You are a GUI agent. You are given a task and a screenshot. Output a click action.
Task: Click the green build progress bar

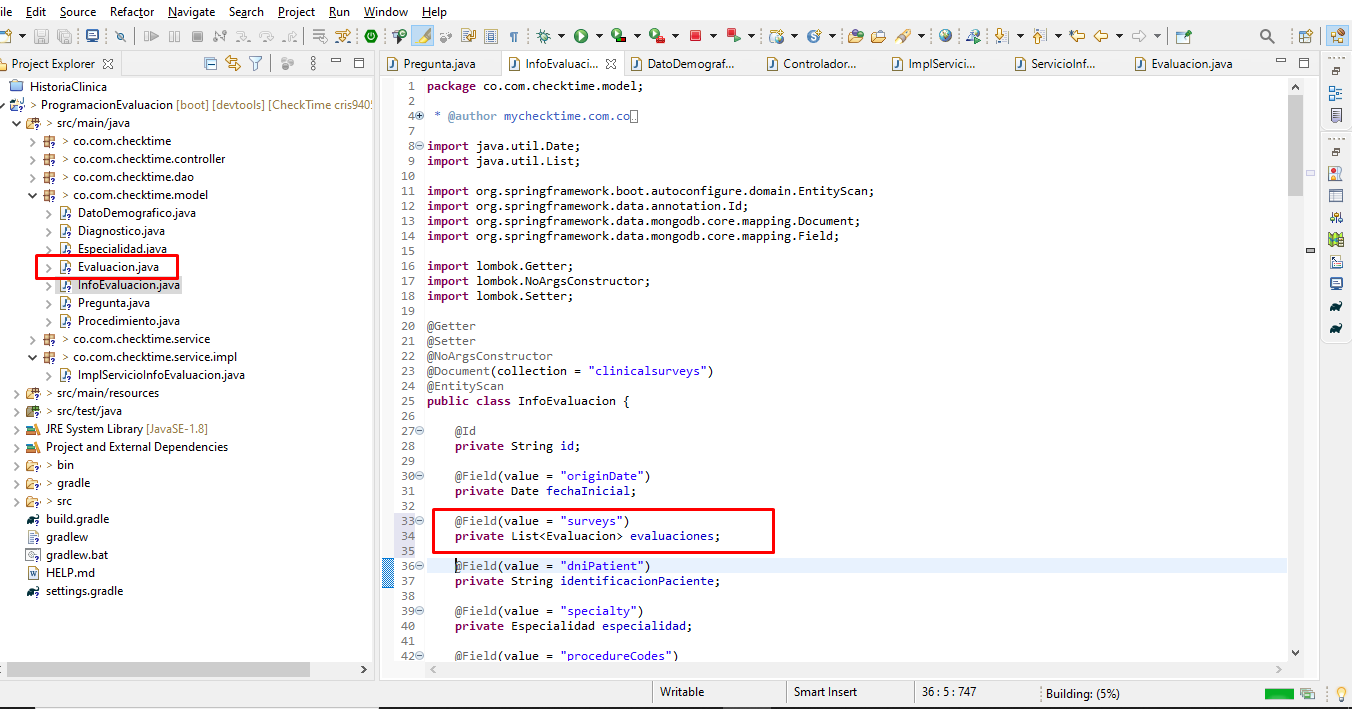click(x=1279, y=693)
